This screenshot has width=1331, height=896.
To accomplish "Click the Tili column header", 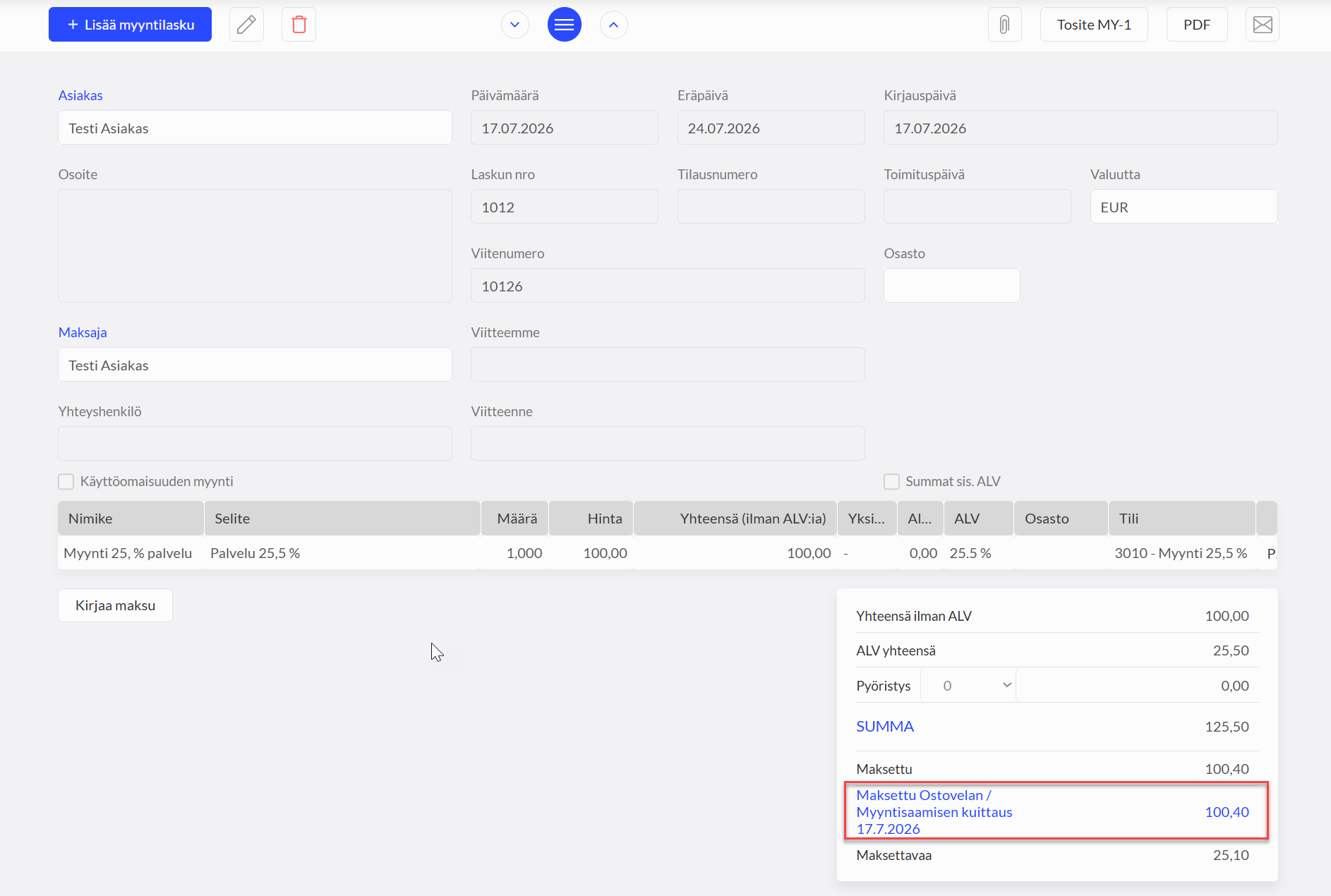I will [x=1182, y=519].
